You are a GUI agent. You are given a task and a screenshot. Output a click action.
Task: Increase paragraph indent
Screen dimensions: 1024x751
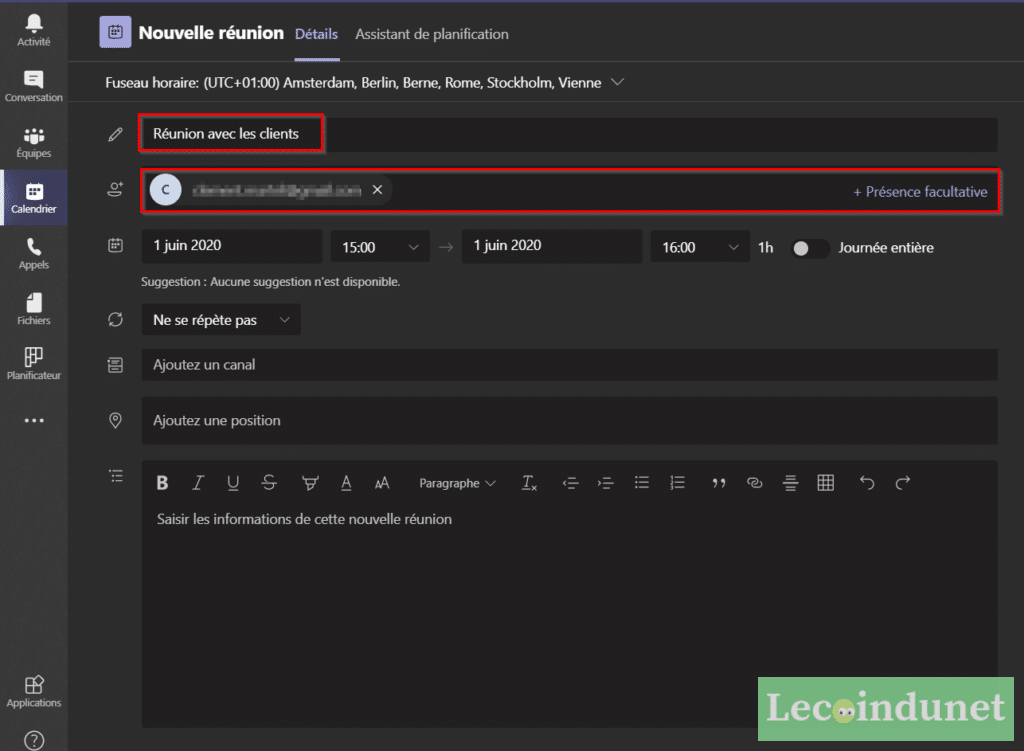tap(605, 483)
